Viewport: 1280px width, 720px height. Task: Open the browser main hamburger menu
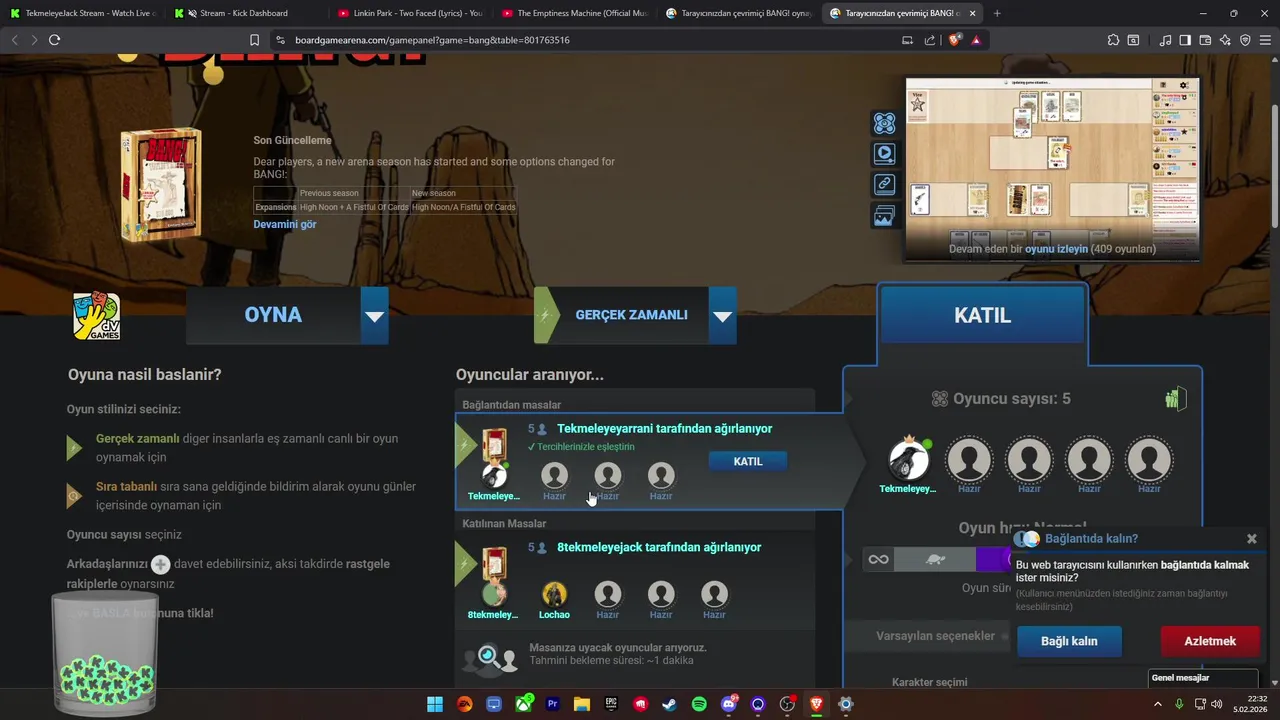(1264, 40)
